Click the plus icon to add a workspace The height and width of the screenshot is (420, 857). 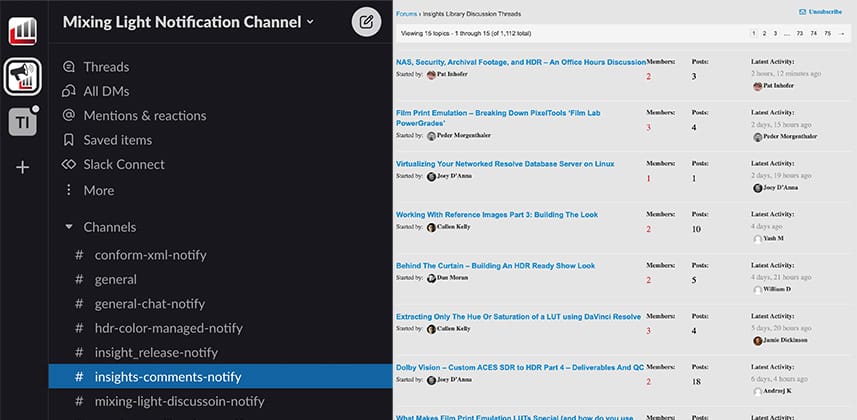(22, 167)
